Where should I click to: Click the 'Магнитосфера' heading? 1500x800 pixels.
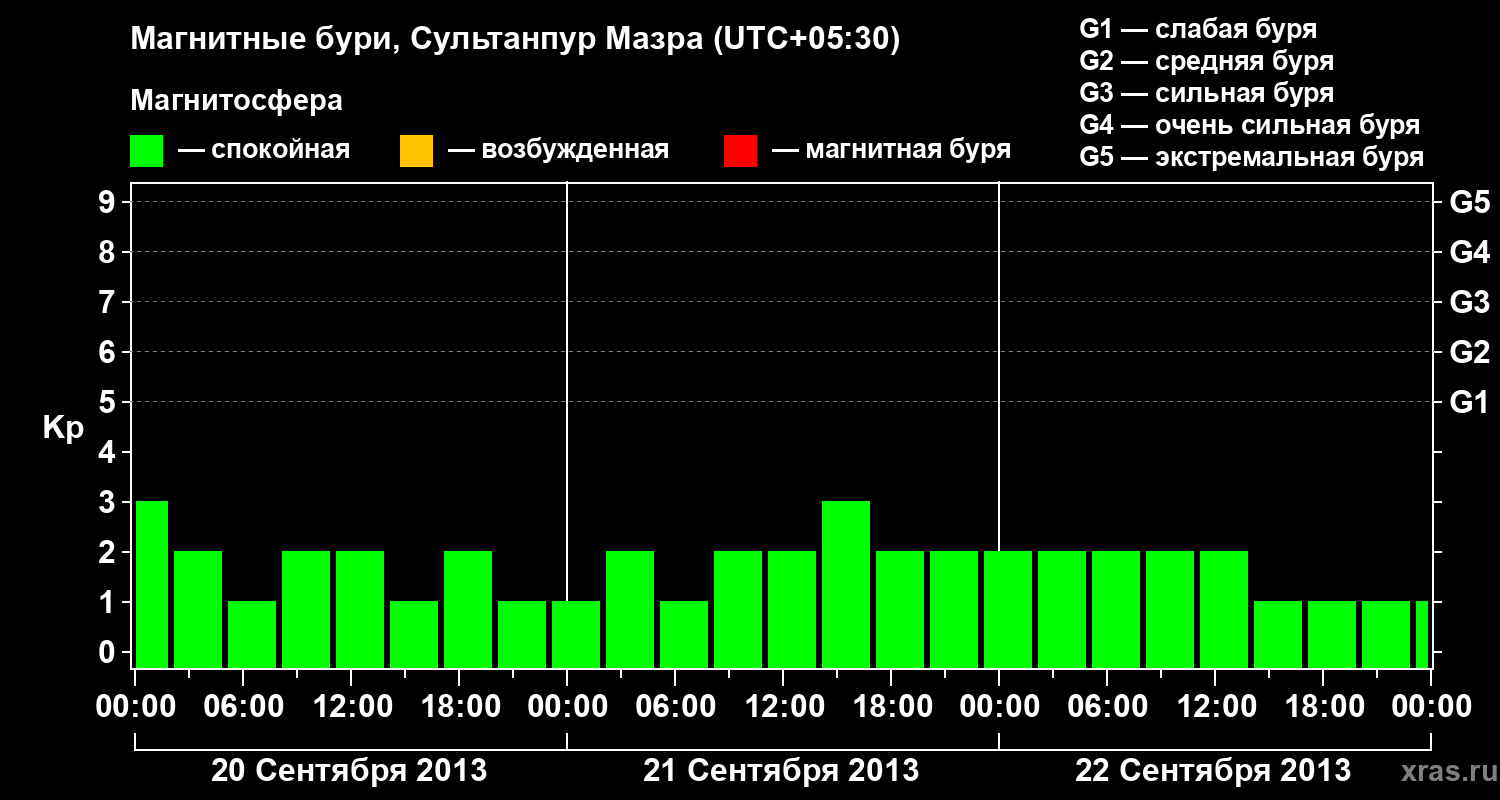click(237, 101)
